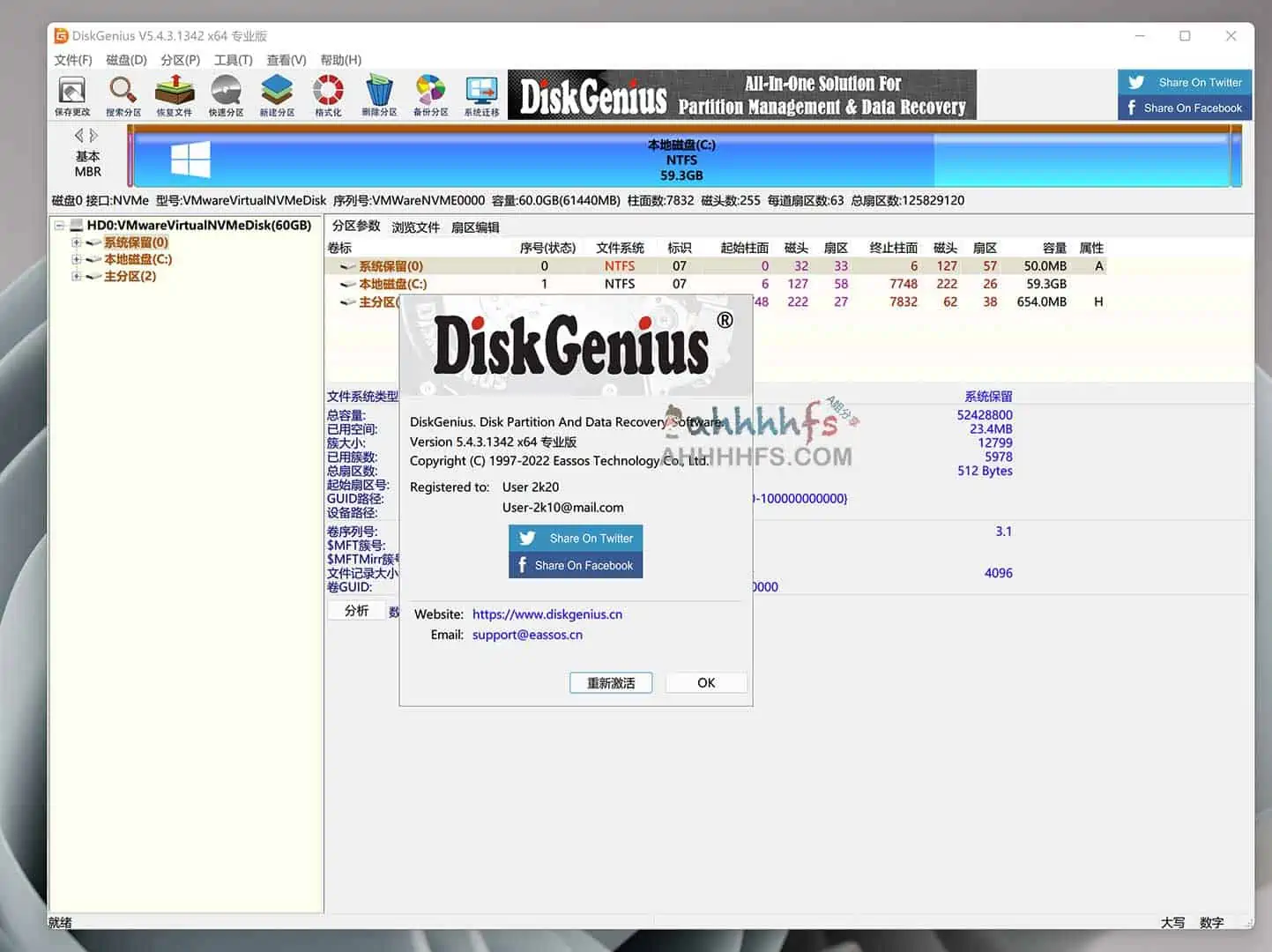Click the DiskGenius app icon in title bar
Screen dimensions: 1272x952
click(x=61, y=35)
